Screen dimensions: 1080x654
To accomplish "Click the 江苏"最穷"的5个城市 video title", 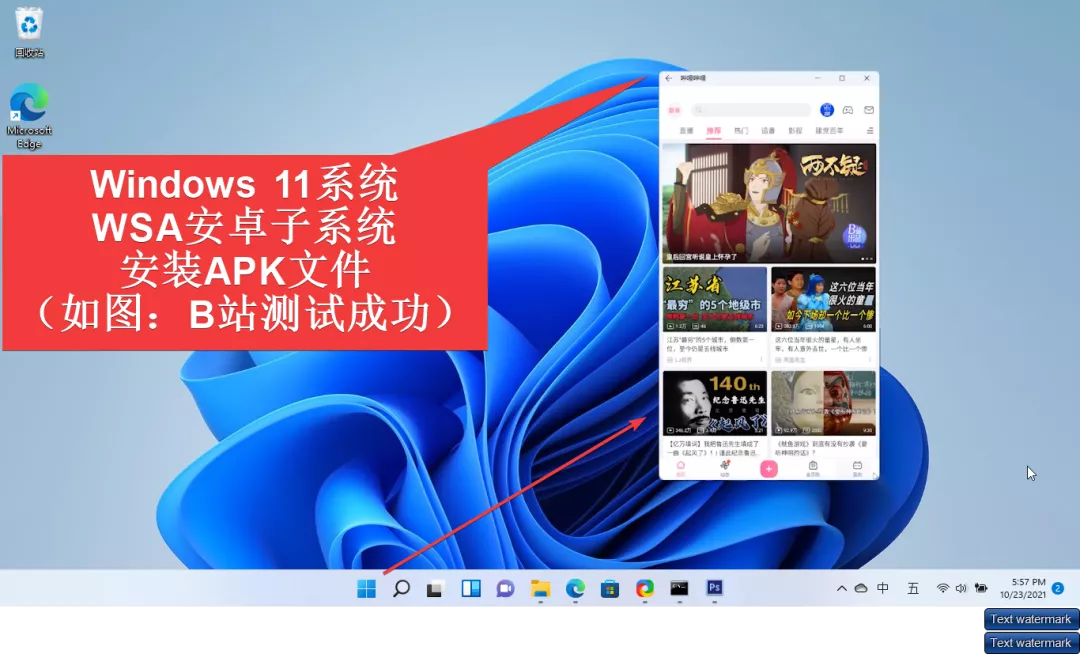I will [710, 344].
